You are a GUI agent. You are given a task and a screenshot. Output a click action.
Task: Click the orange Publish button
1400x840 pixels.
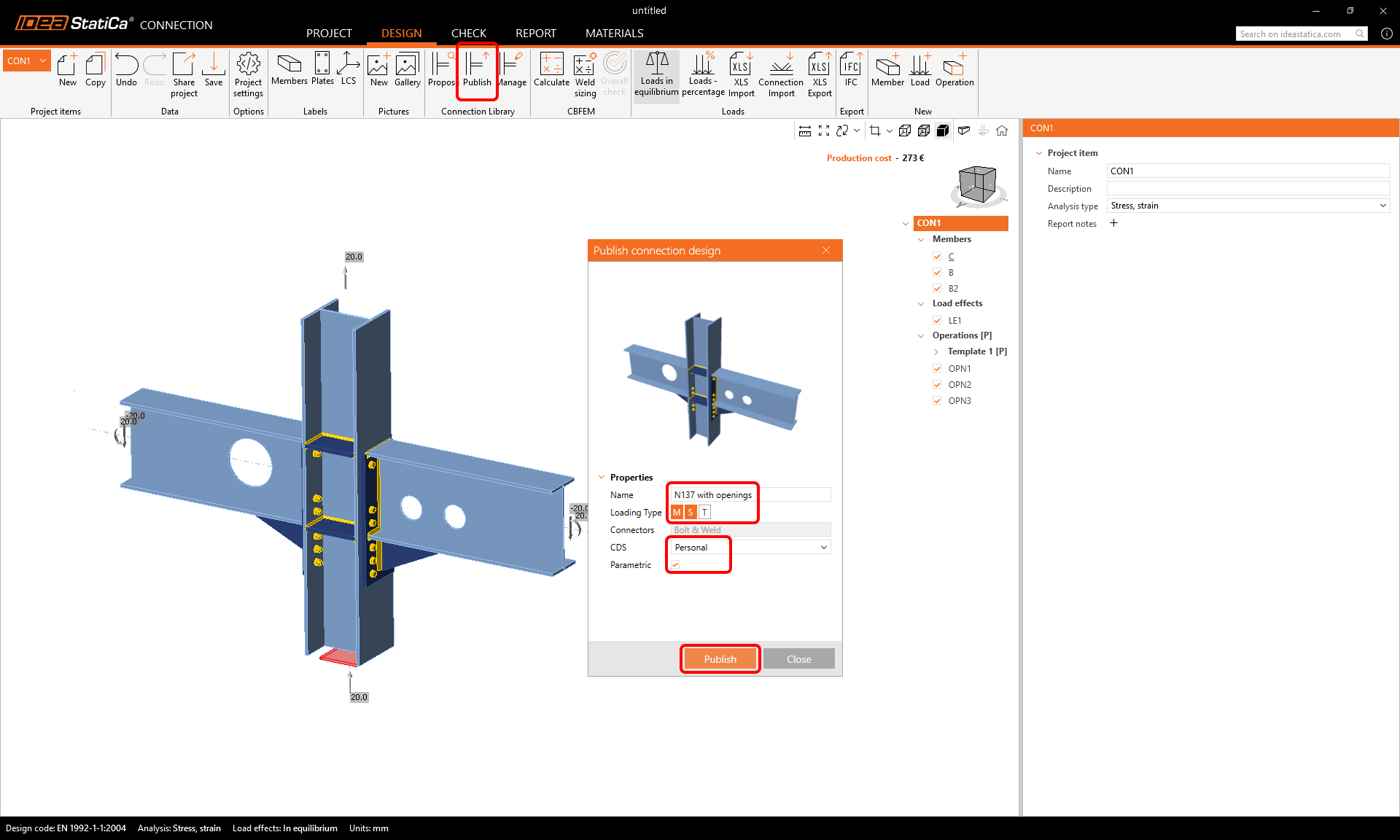720,659
